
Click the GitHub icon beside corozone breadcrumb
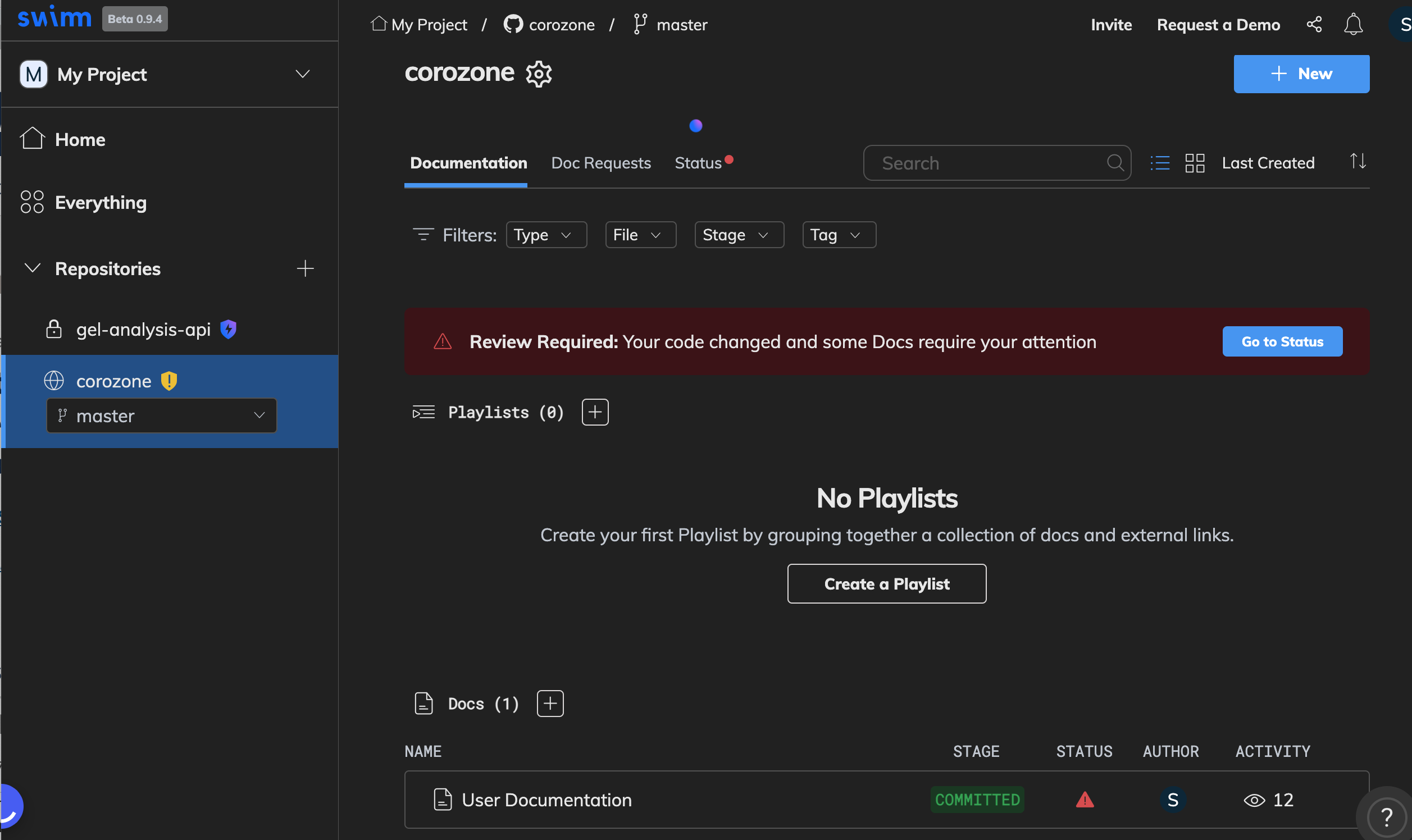coord(513,24)
